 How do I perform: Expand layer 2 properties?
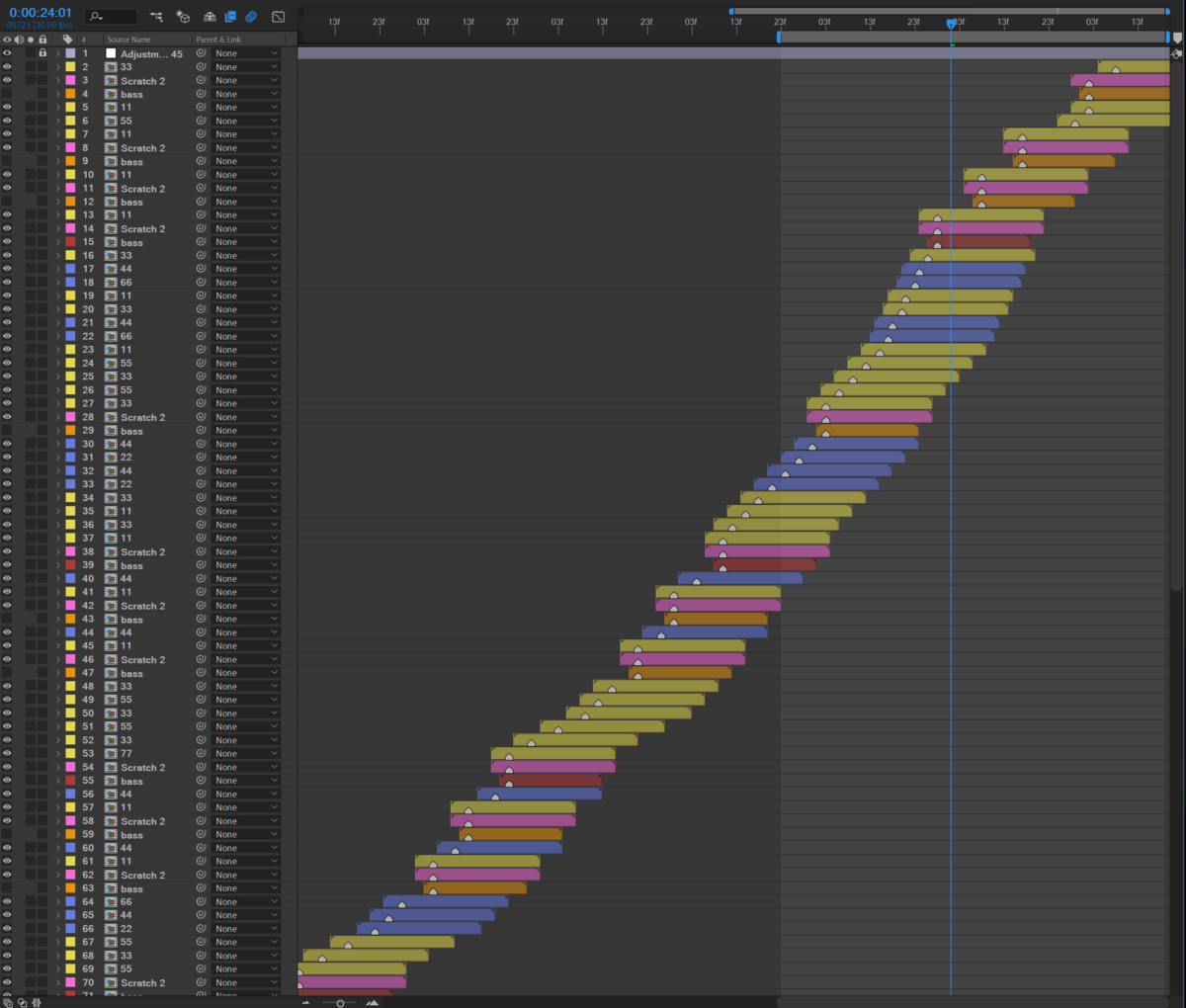pyautogui.click(x=58, y=67)
